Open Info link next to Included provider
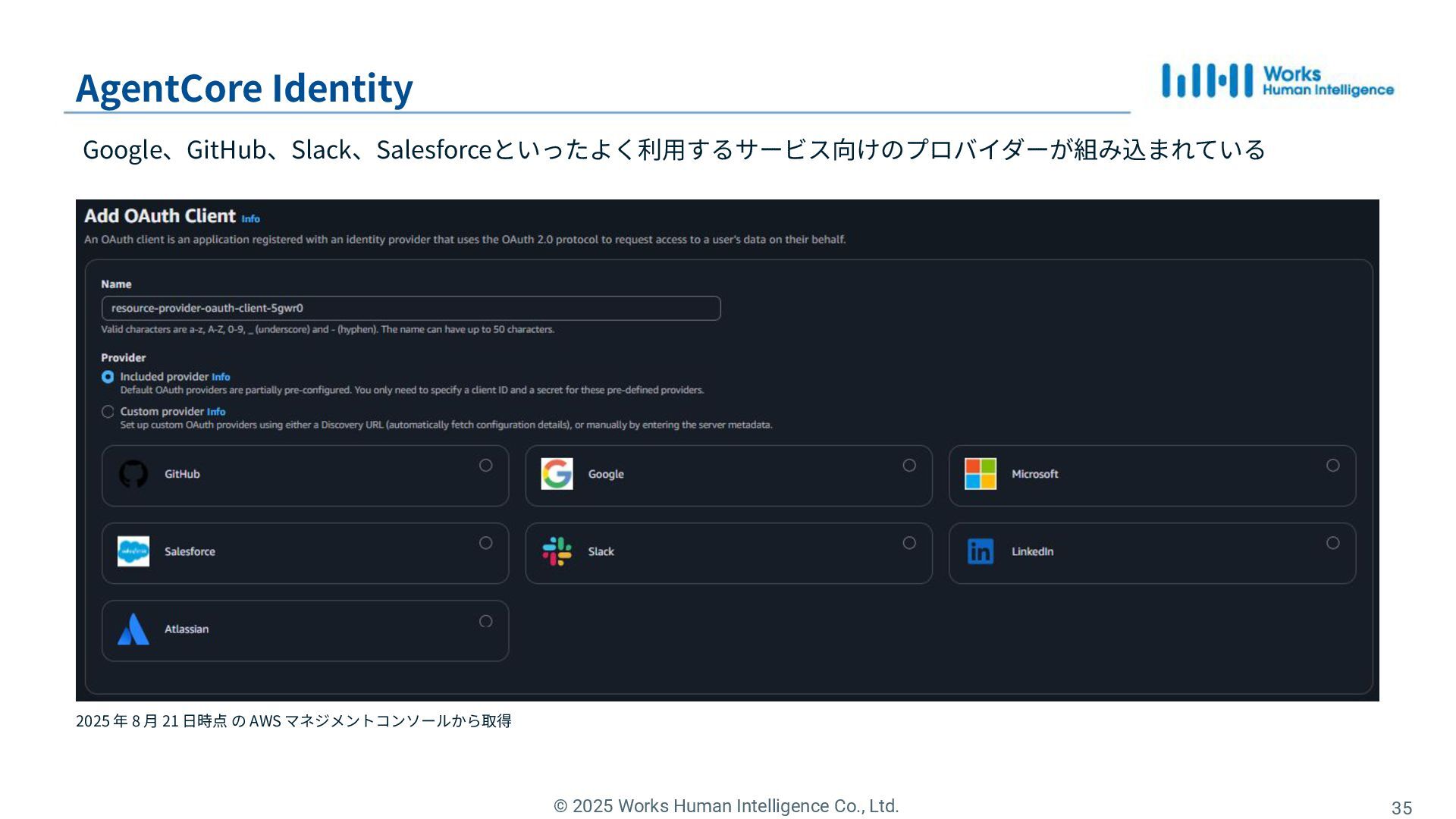 (x=221, y=377)
